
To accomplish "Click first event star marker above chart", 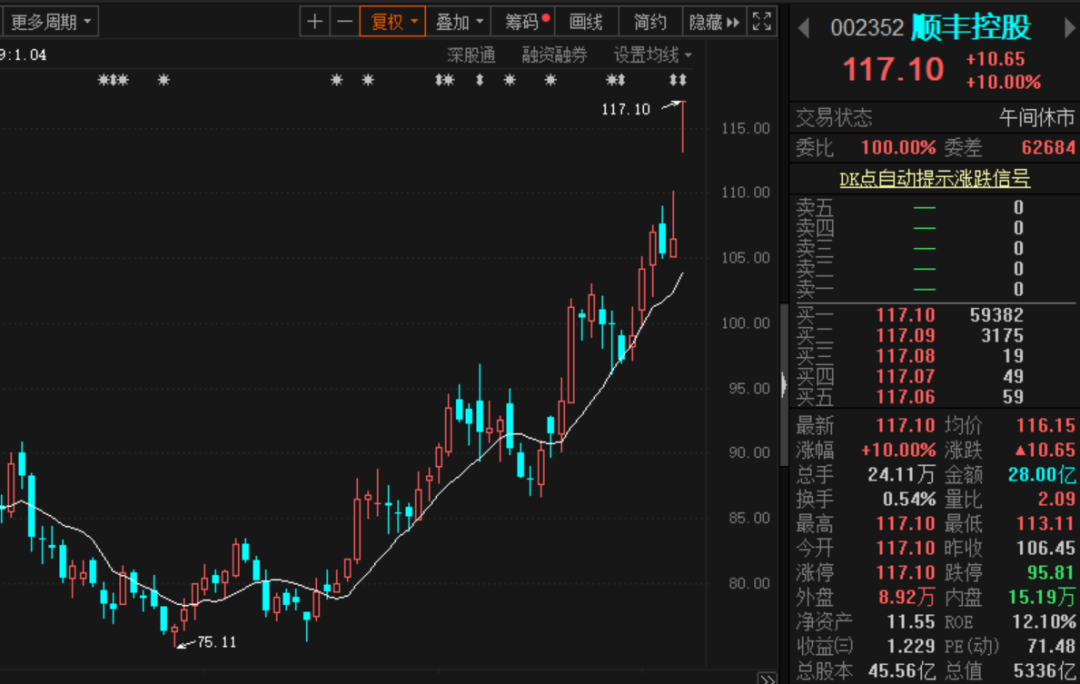I will [x=103, y=81].
